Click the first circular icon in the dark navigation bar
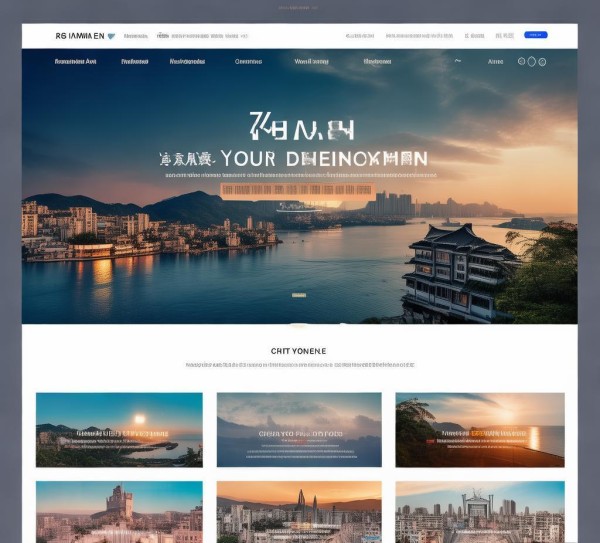The height and width of the screenshot is (543, 600). (x=521, y=61)
